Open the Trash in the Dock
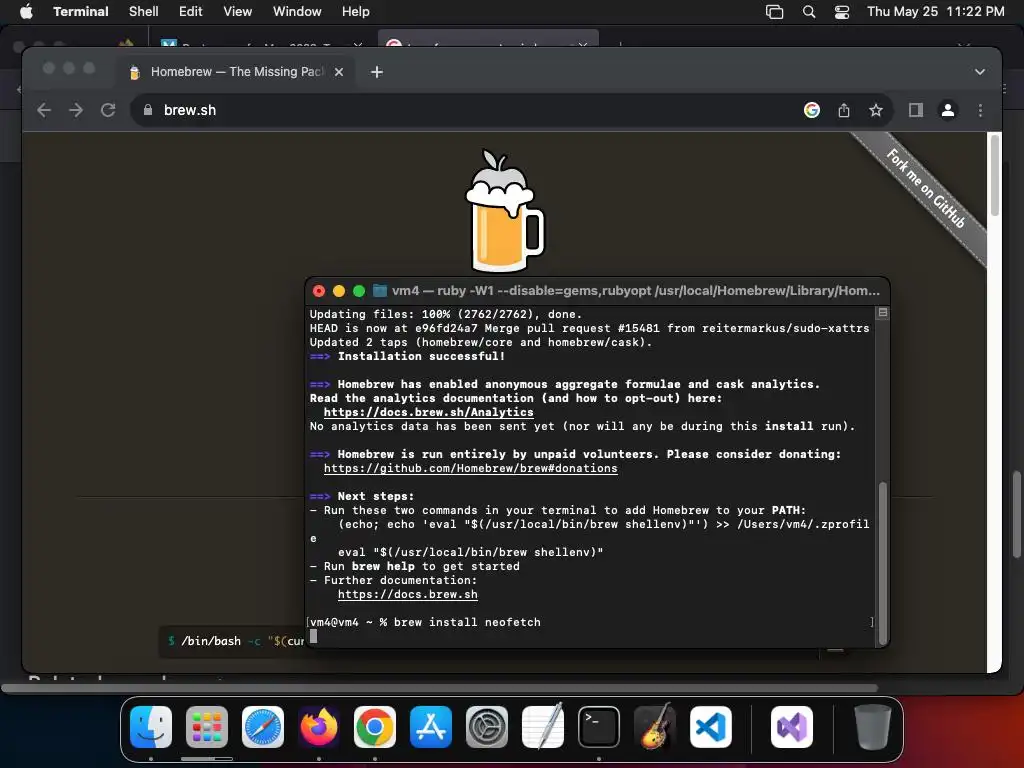 pyautogui.click(x=872, y=727)
